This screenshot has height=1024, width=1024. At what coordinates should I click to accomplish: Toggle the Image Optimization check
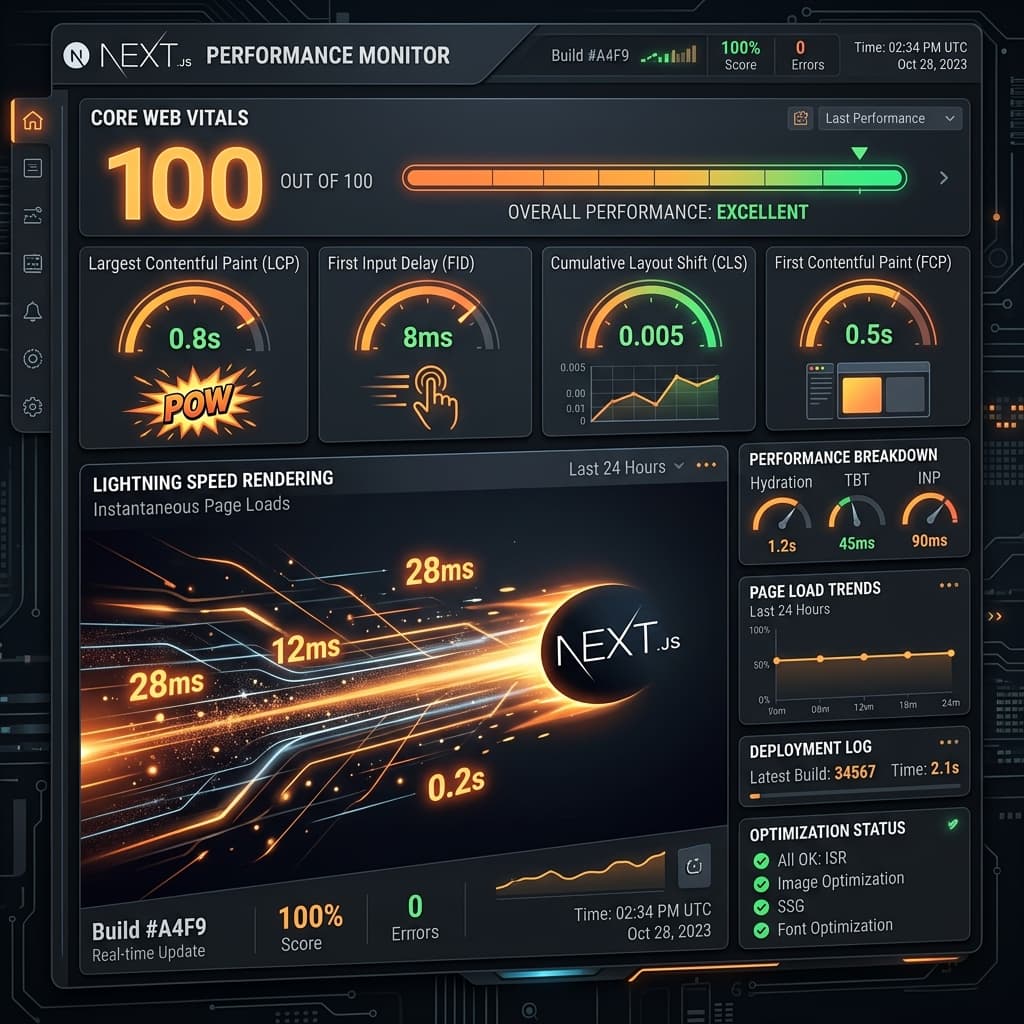761,884
